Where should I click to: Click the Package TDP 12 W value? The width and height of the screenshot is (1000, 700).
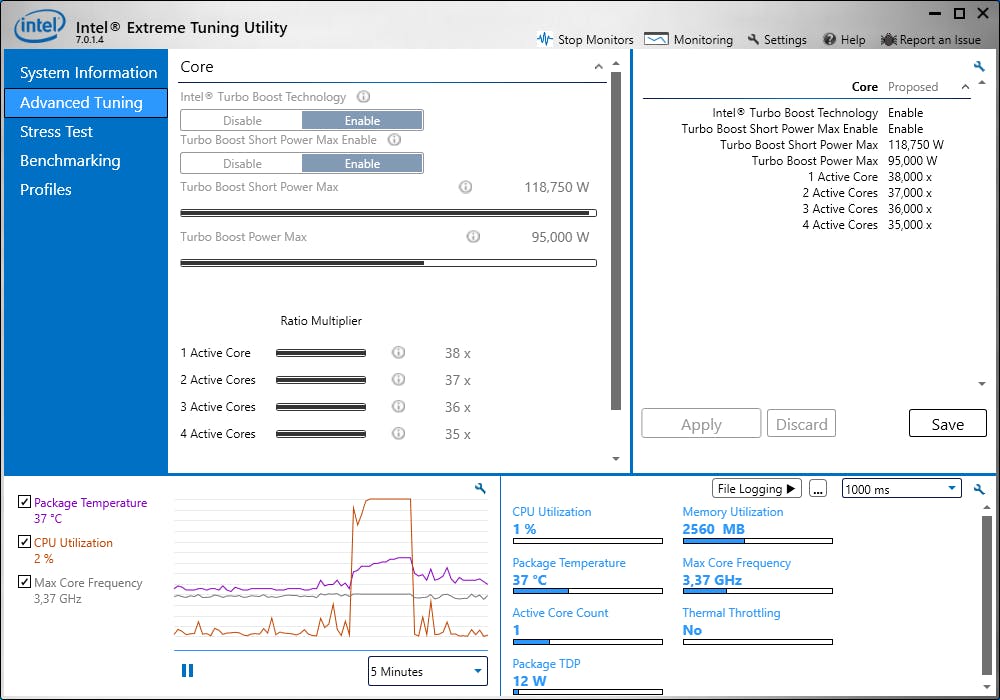[x=530, y=681]
